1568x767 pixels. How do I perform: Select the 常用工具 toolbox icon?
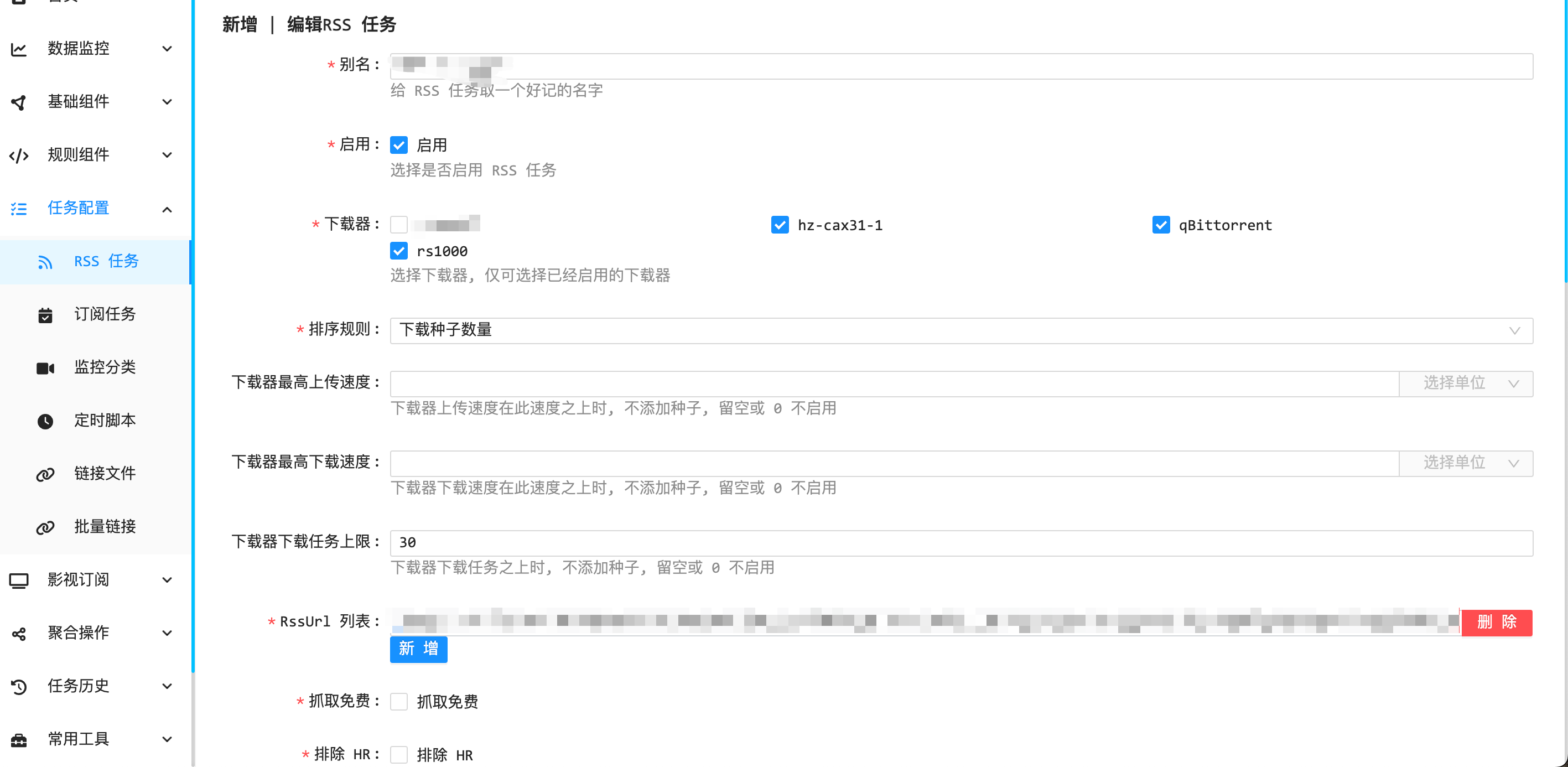tap(19, 739)
